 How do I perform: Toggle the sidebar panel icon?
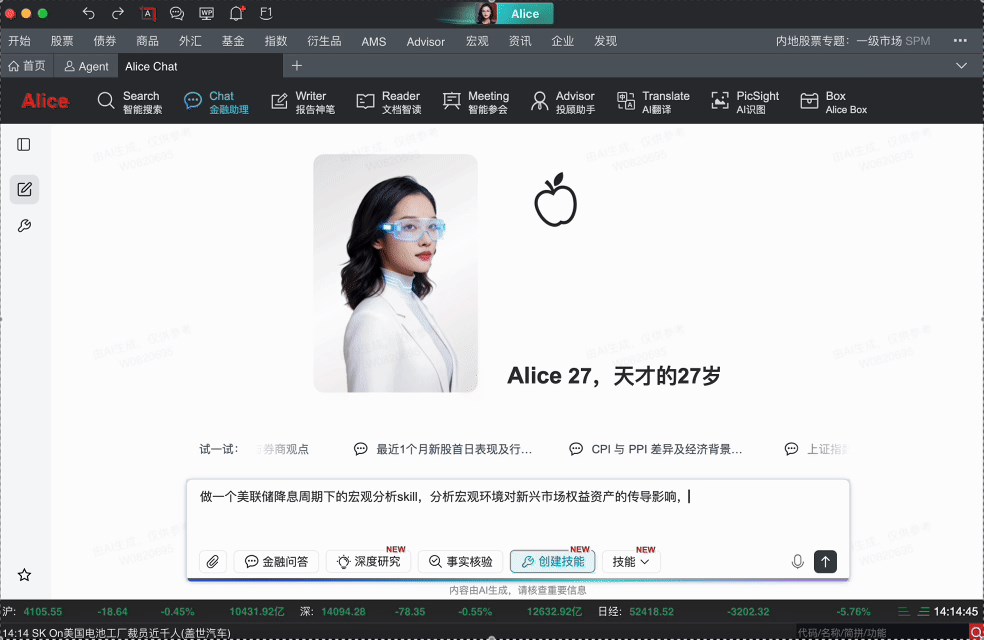[x=24, y=145]
